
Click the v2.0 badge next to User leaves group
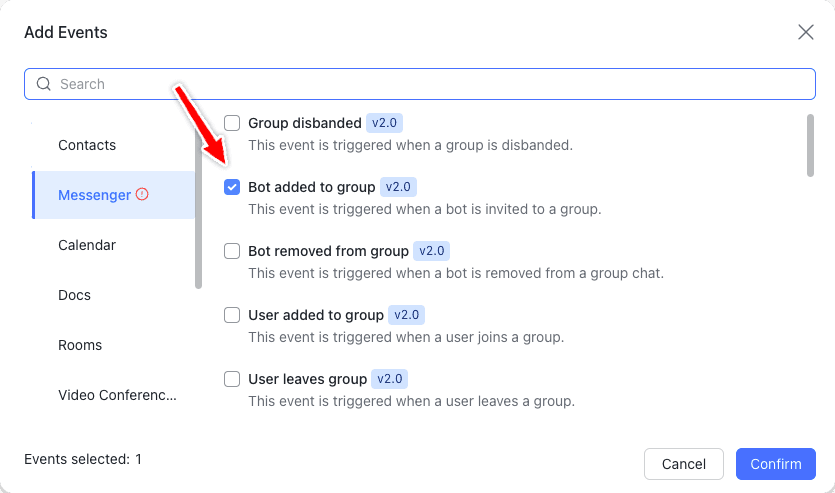[x=390, y=379]
